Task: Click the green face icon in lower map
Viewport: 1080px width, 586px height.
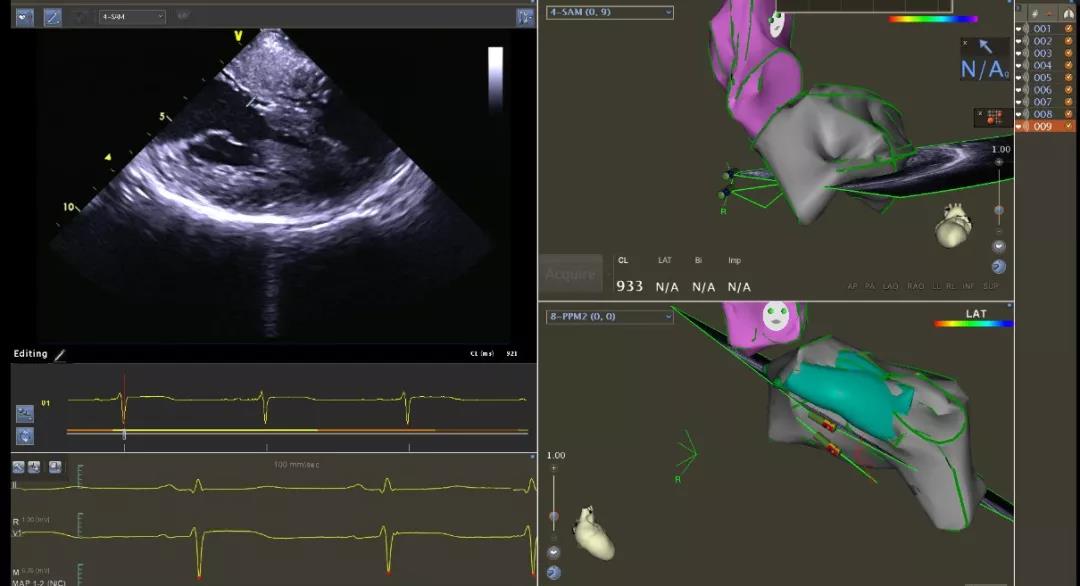Action: (x=776, y=316)
